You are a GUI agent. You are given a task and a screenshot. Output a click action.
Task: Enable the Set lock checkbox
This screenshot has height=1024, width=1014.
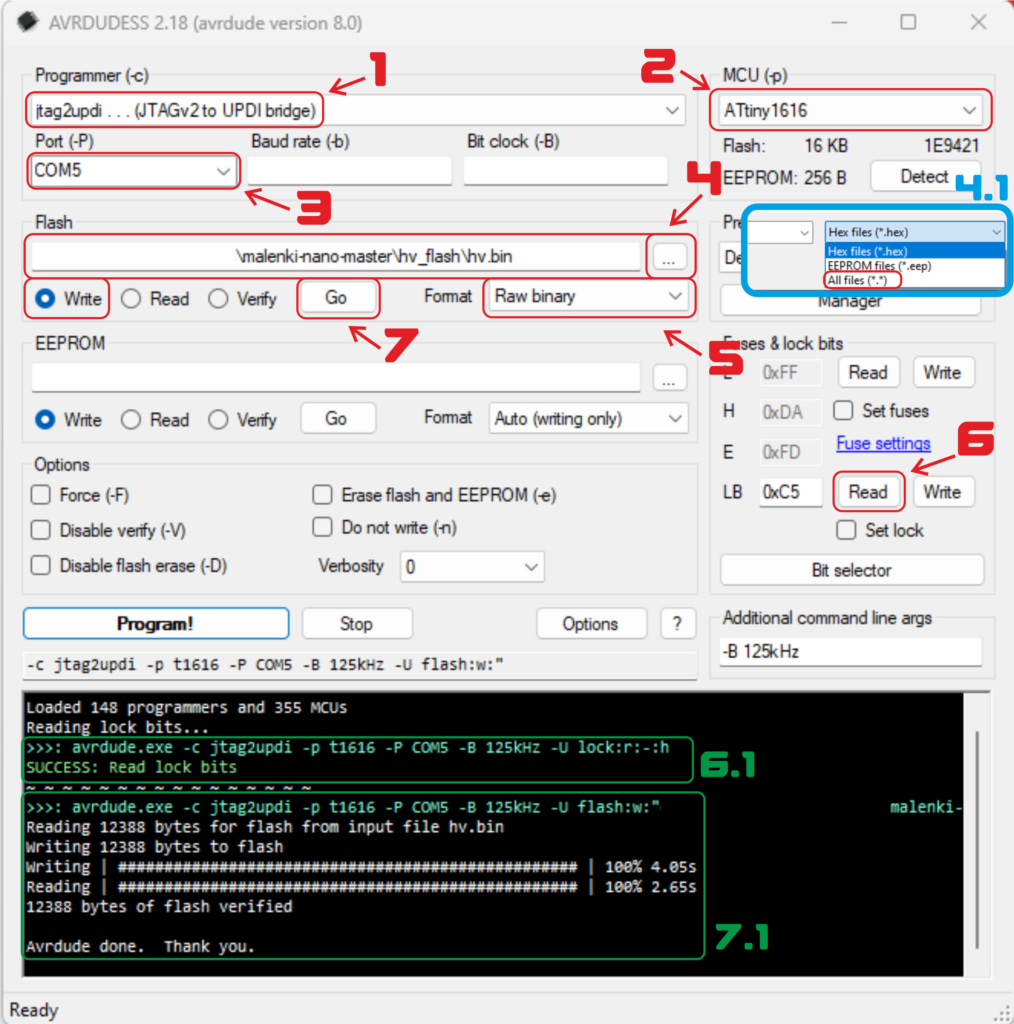(x=879, y=530)
